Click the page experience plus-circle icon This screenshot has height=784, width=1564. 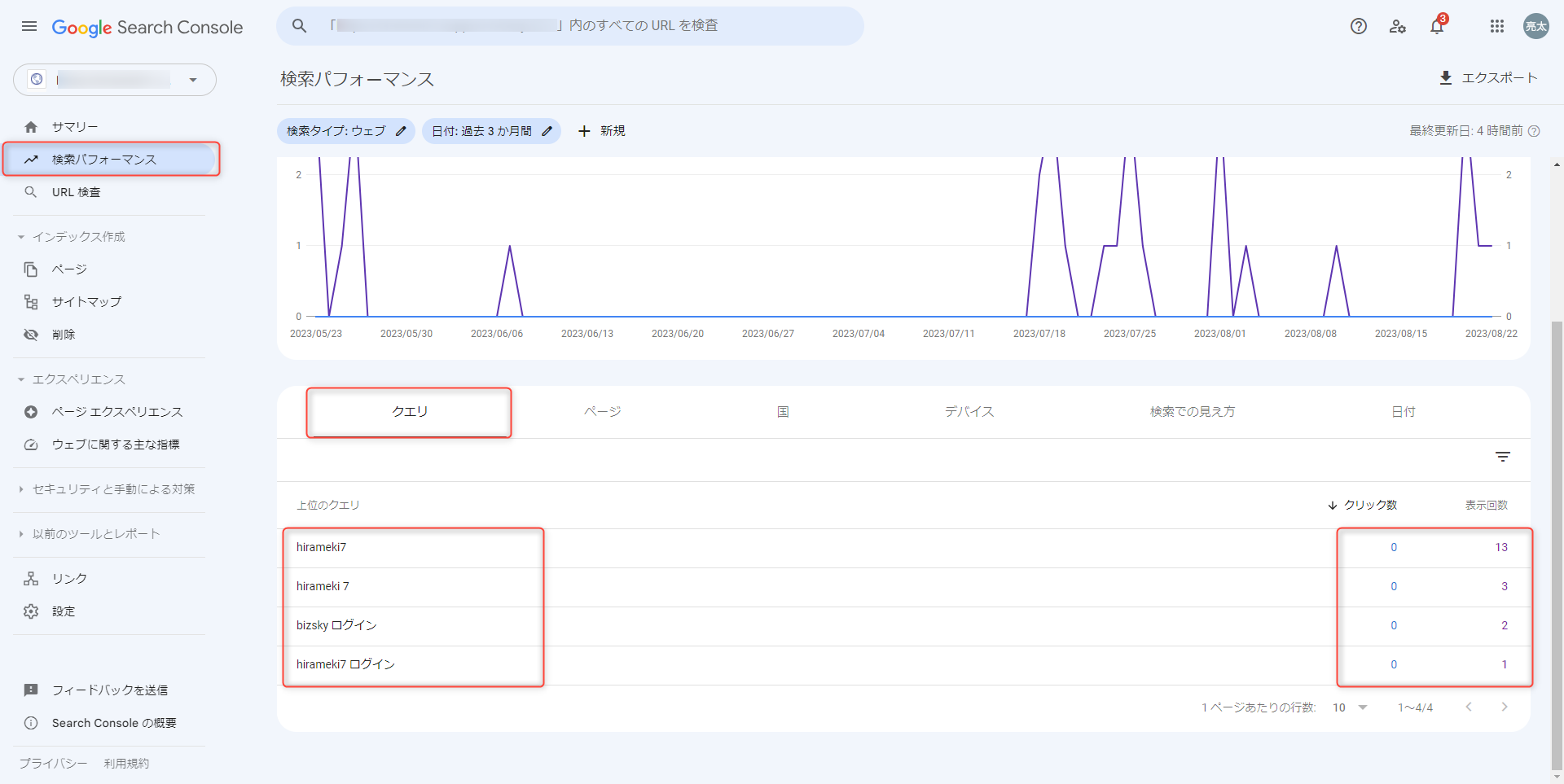[x=31, y=412]
